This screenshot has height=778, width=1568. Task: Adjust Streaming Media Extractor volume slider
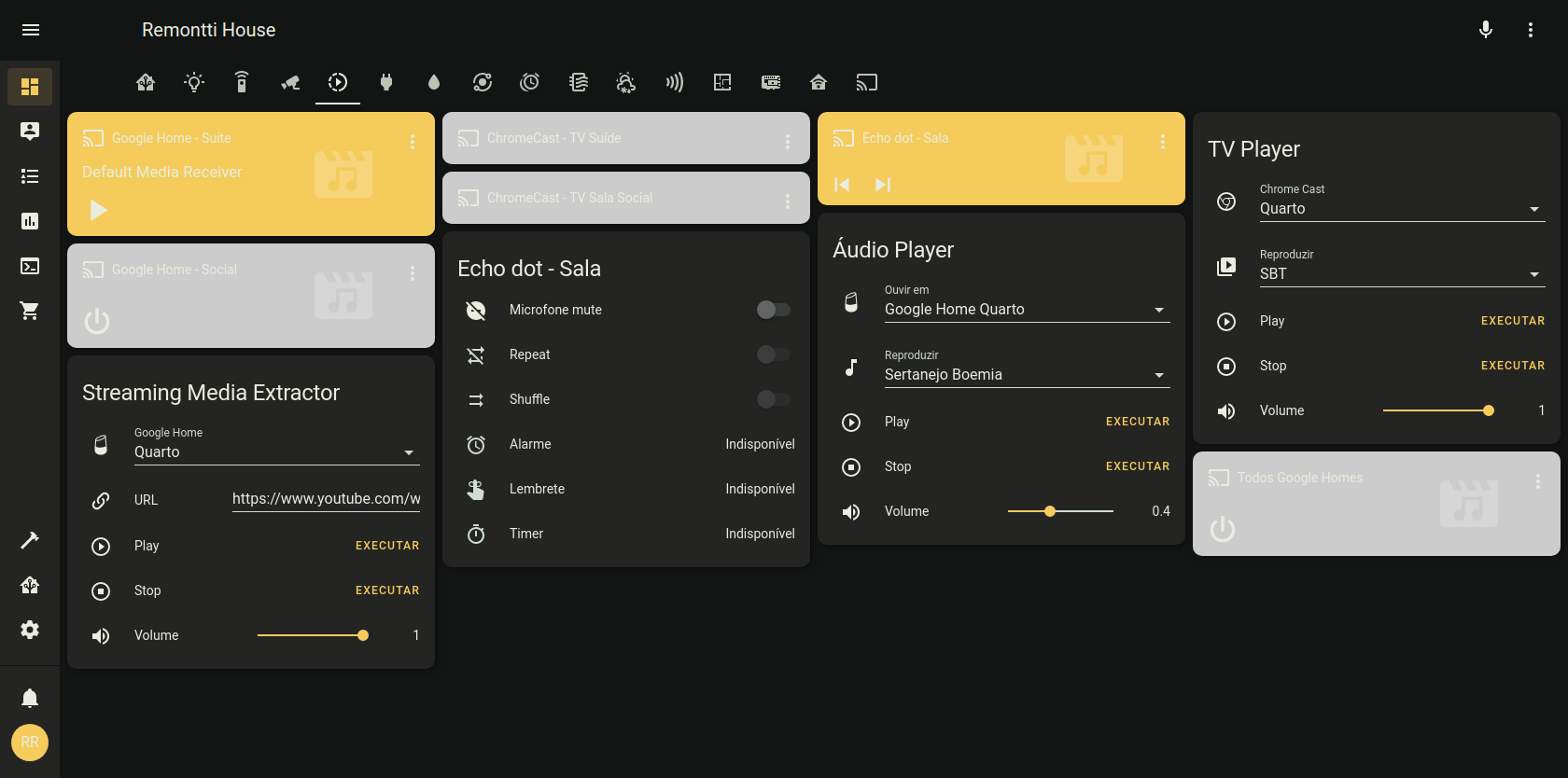coord(313,635)
